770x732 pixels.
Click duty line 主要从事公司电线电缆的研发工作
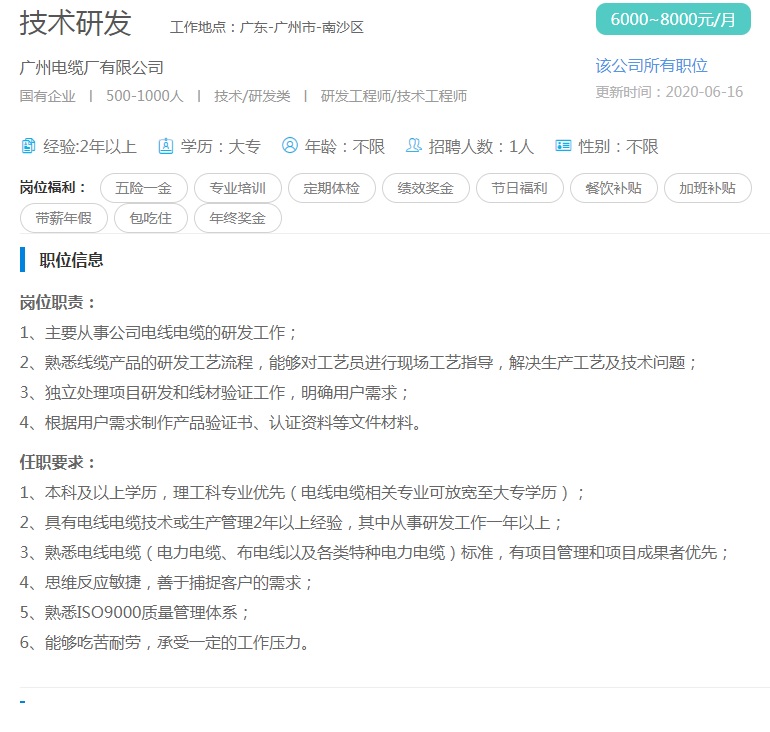[158, 333]
